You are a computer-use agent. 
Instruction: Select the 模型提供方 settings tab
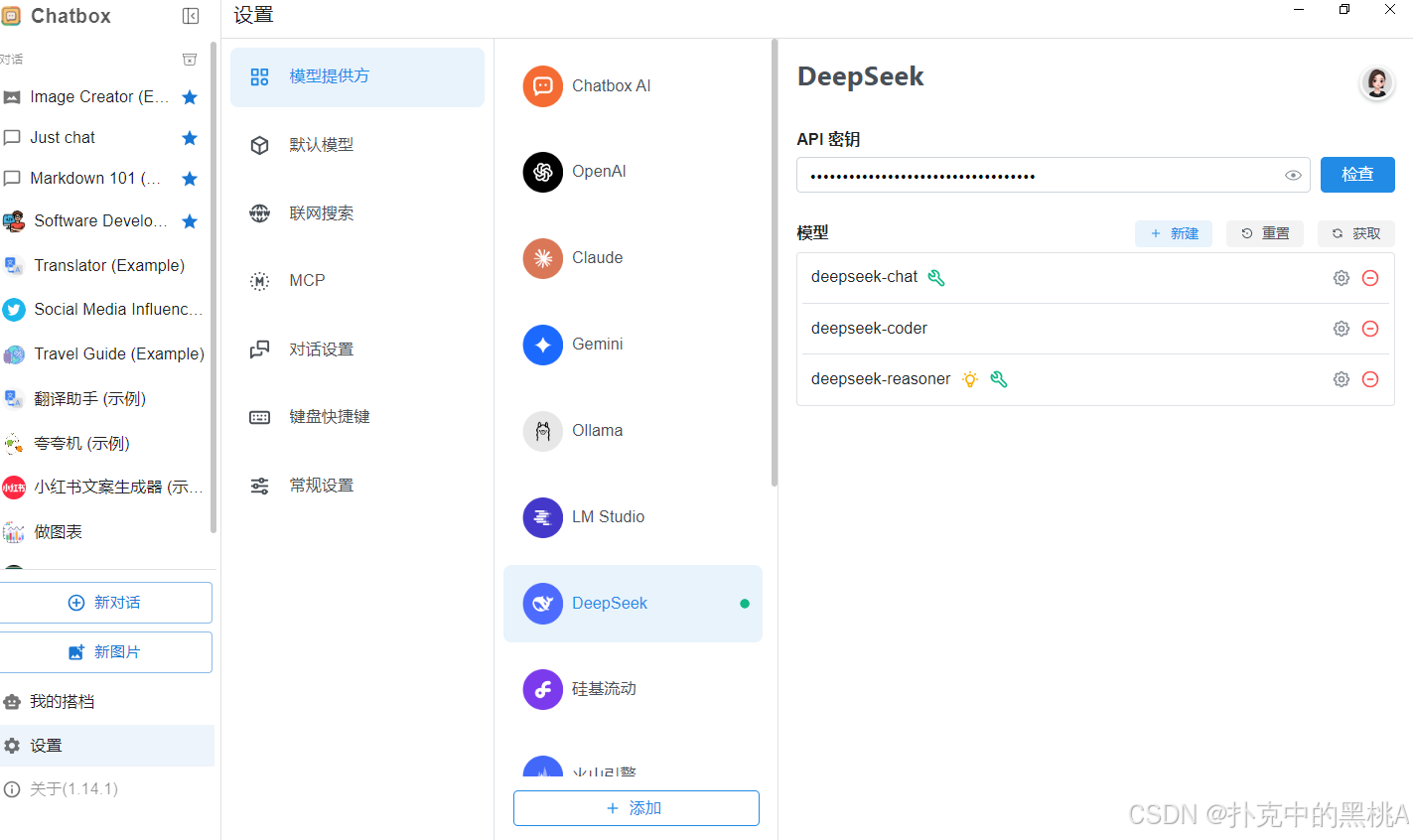point(357,76)
